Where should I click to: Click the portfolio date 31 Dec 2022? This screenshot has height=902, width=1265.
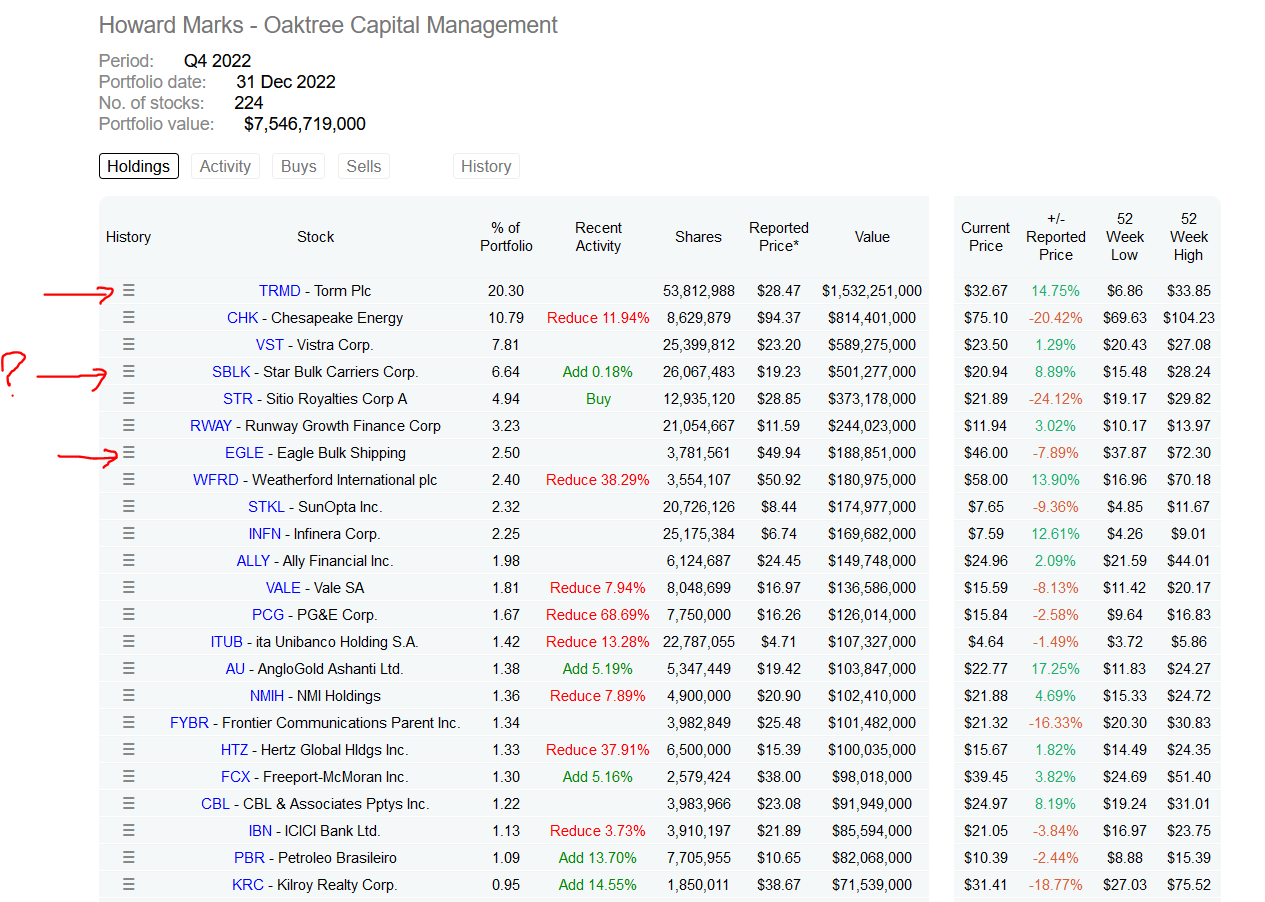click(x=286, y=82)
